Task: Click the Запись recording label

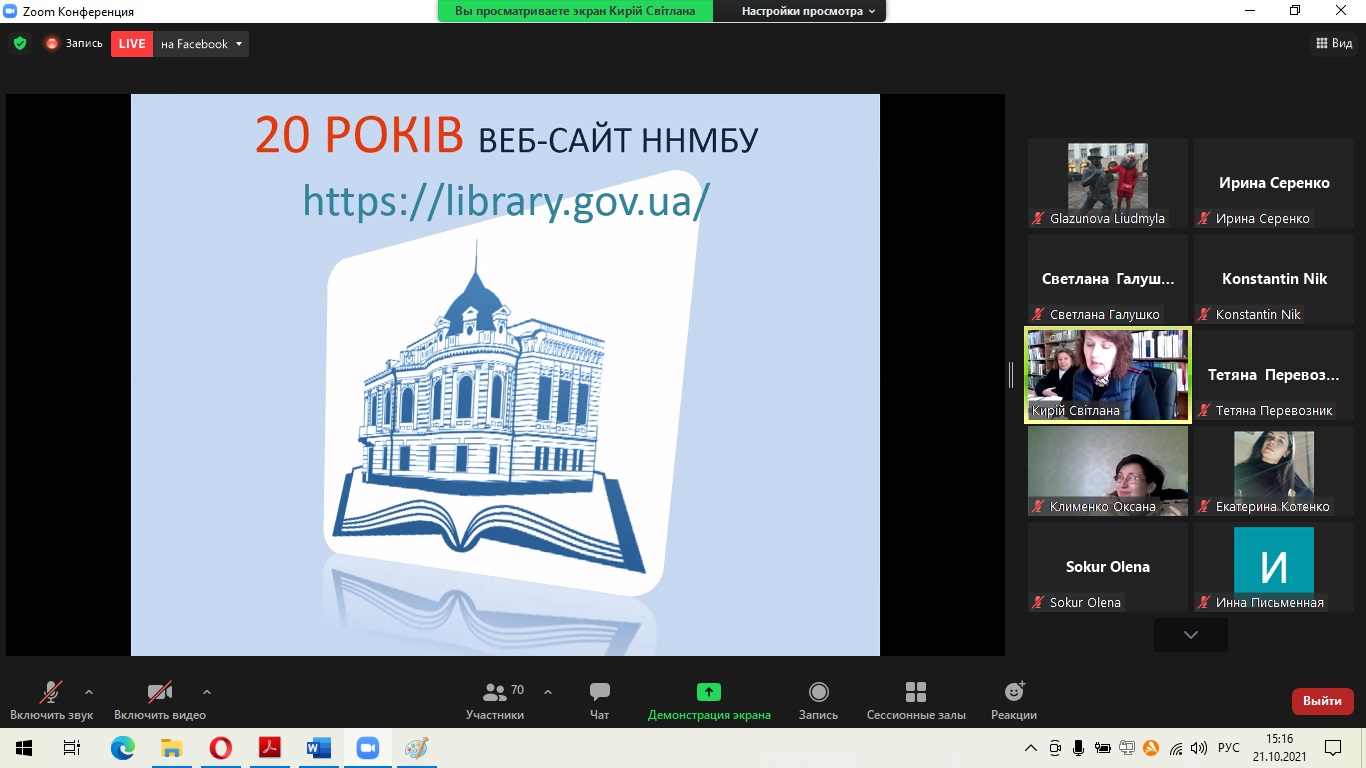Action: click(x=84, y=43)
